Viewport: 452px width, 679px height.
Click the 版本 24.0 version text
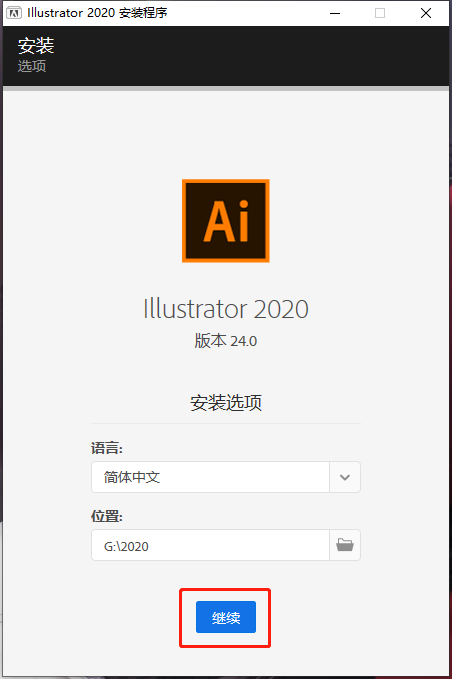click(226, 341)
